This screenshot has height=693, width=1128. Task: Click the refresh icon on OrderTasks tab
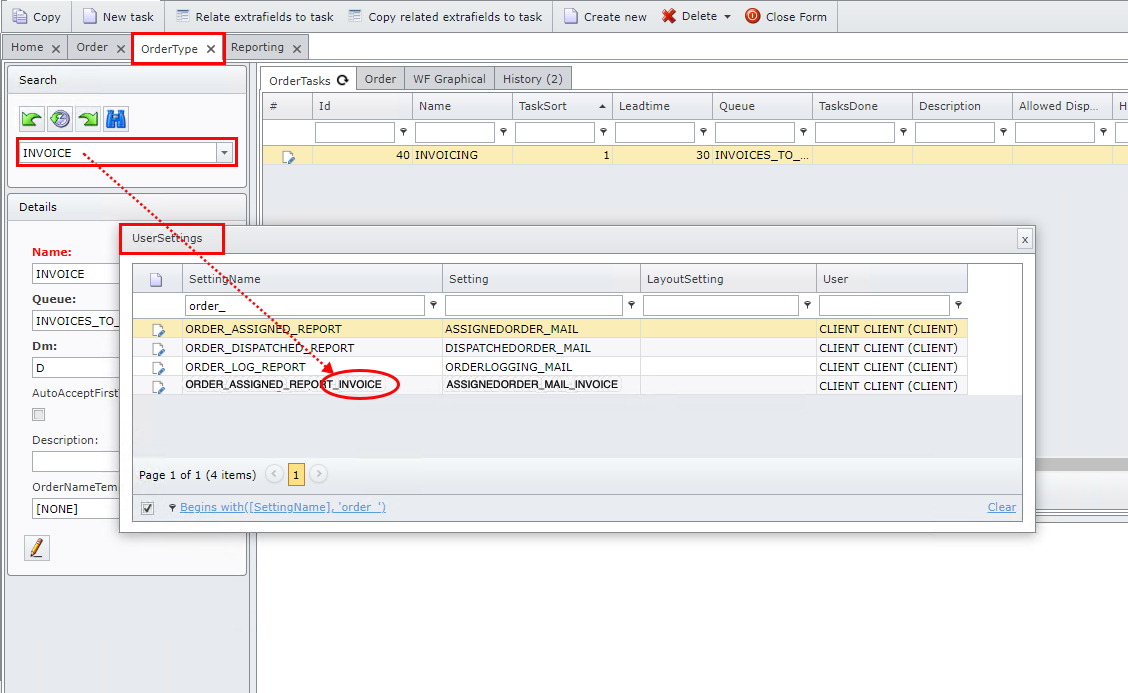[x=344, y=79]
